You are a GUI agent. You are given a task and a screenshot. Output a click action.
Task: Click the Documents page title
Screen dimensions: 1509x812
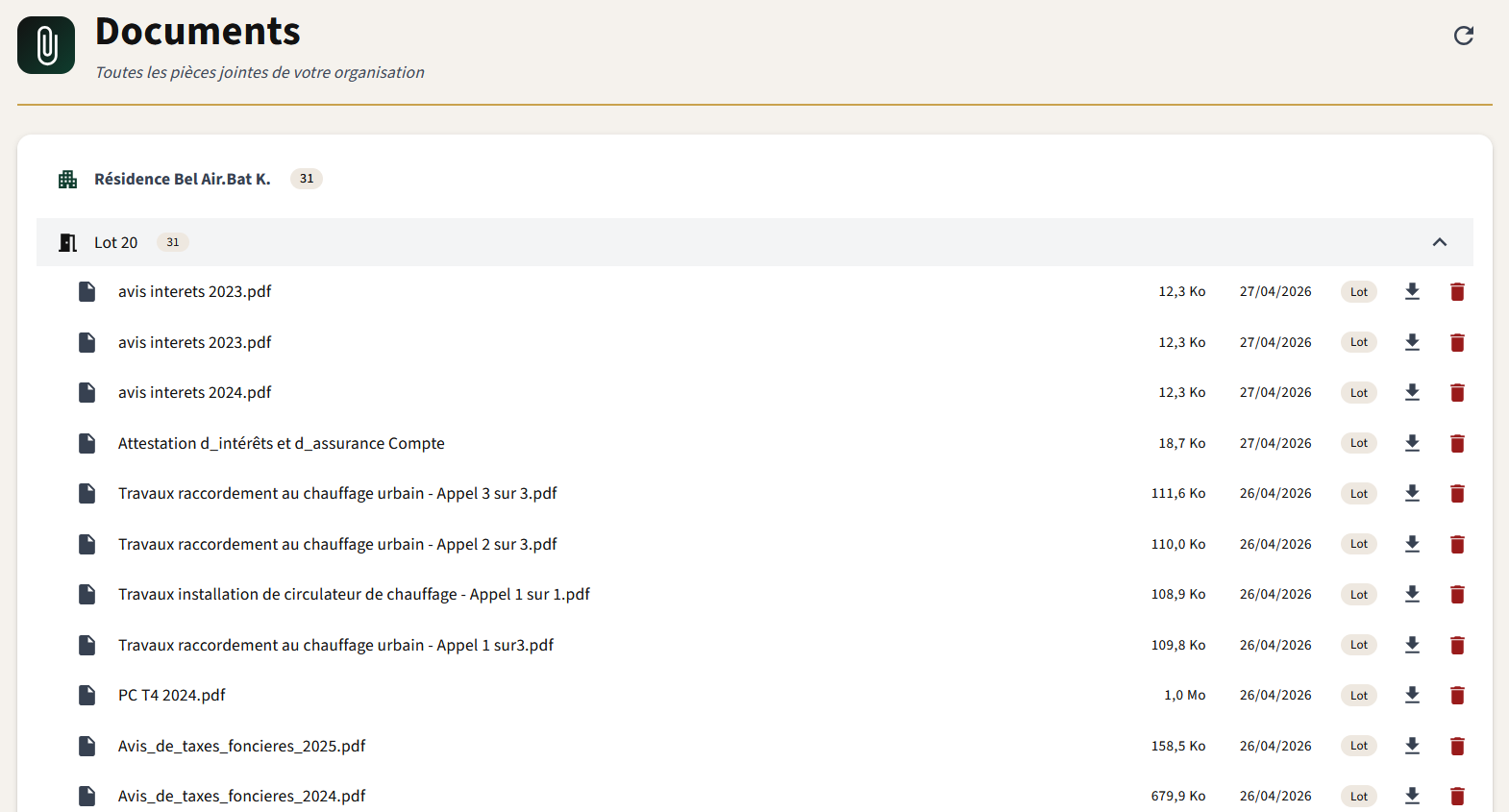pos(198,32)
